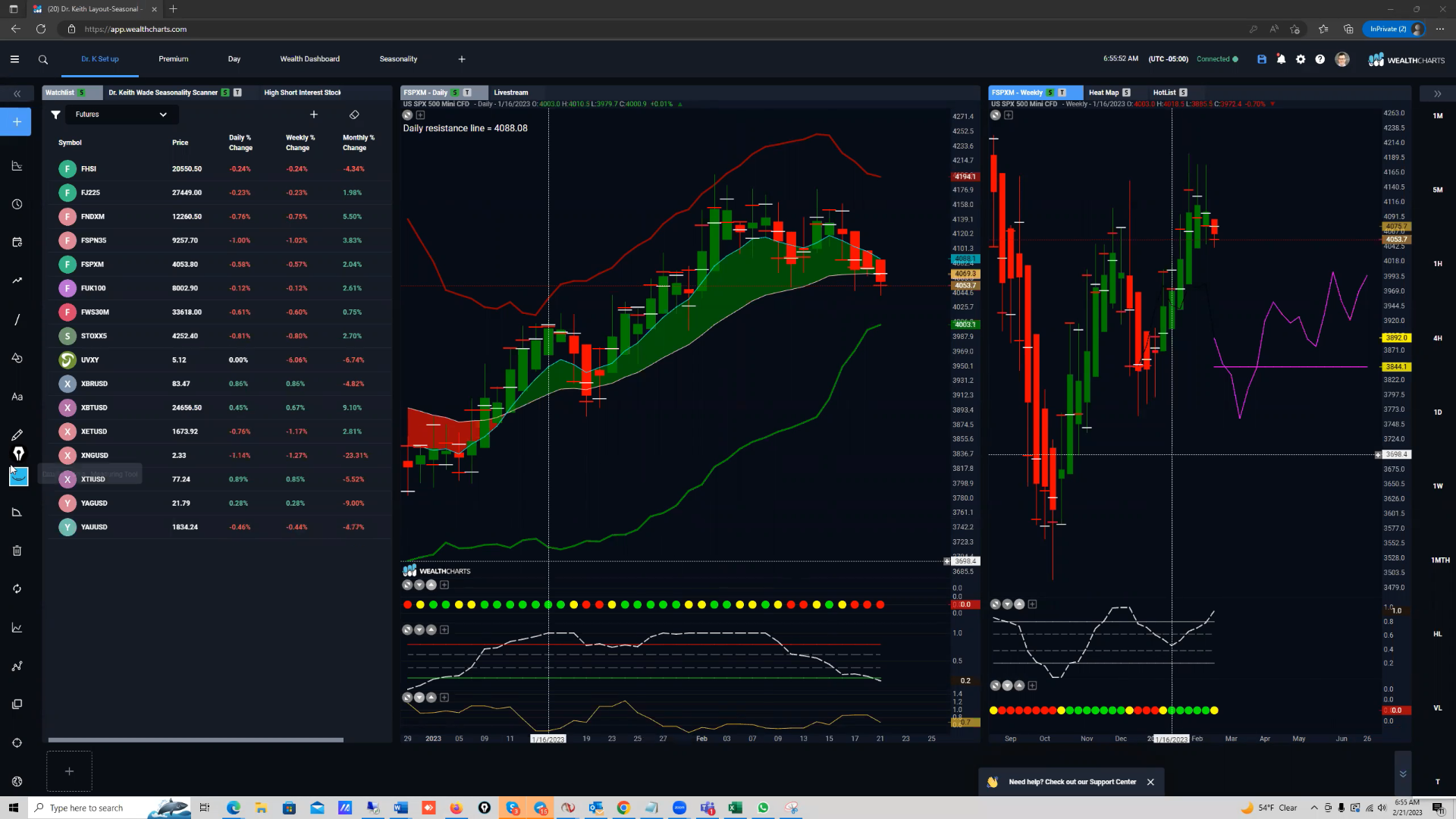The width and height of the screenshot is (1456, 819).
Task: Open the indicators chart icon in sidebar
Action: 17,627
